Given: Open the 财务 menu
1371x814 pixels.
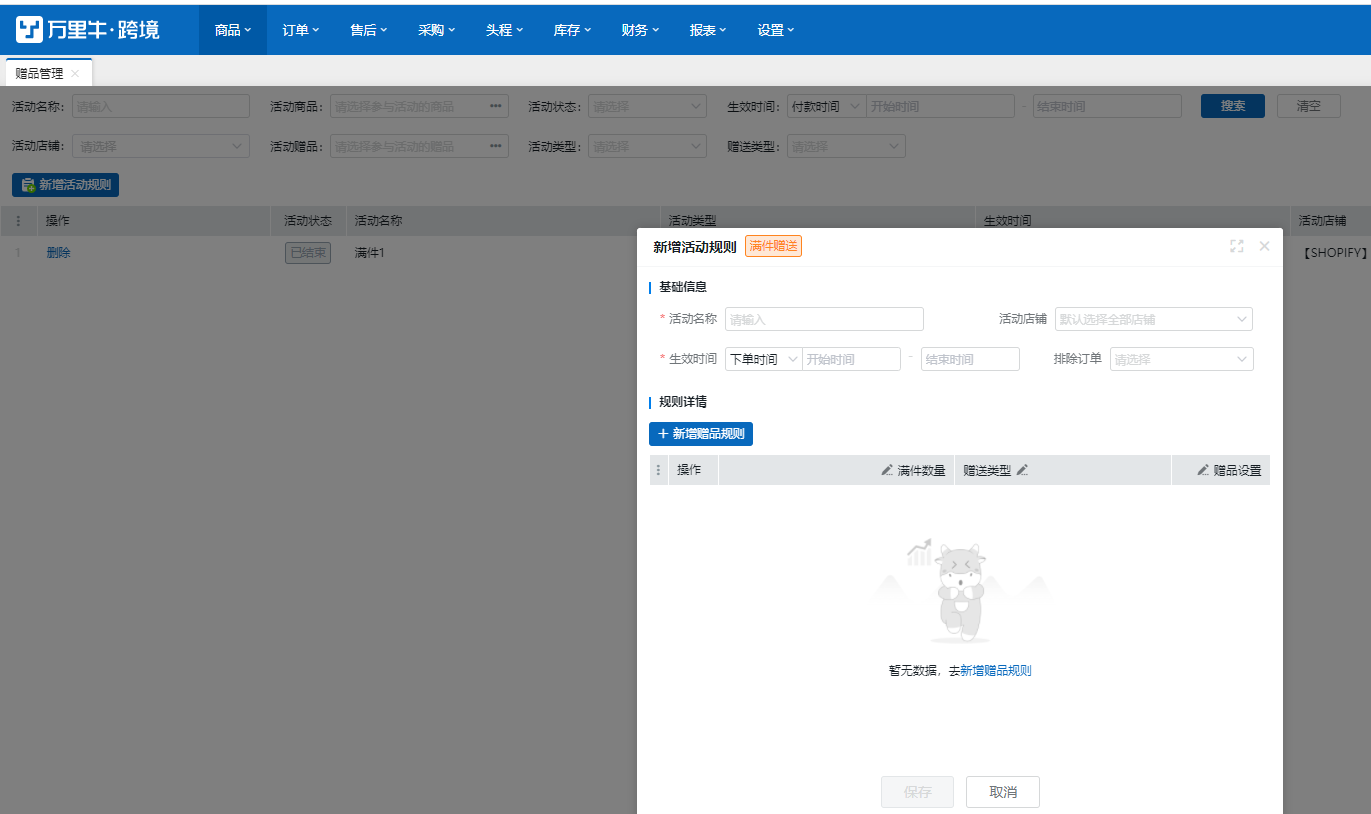Looking at the screenshot, I should (x=641, y=30).
